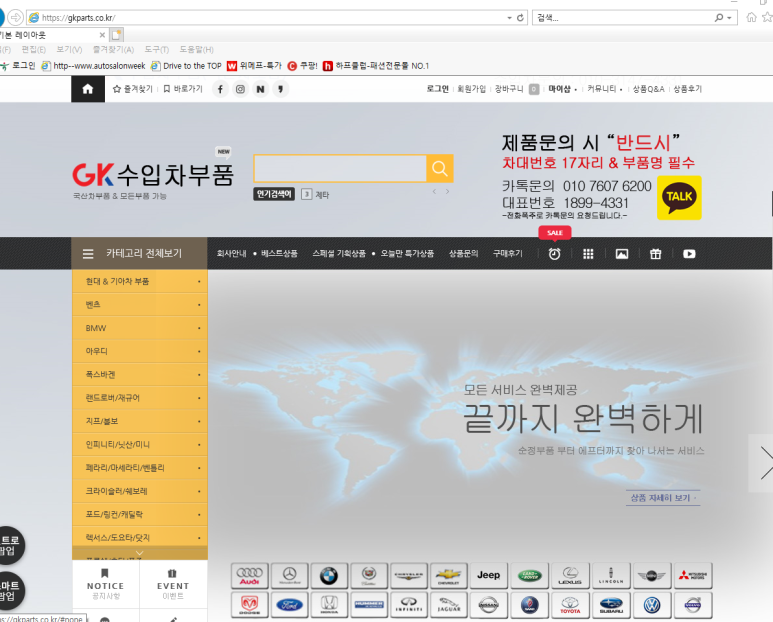Open the 장바구니 cart link
Image resolution: width=773 pixels, height=622 pixels.
pyautogui.click(x=509, y=89)
